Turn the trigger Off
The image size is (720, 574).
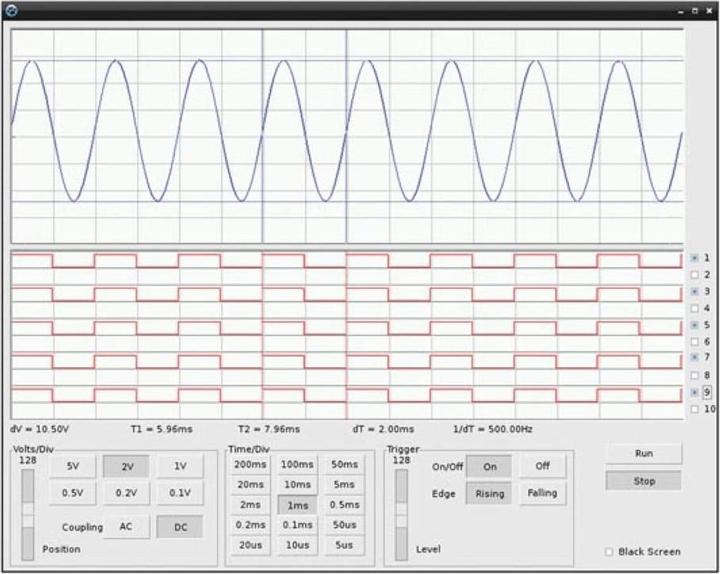[541, 466]
